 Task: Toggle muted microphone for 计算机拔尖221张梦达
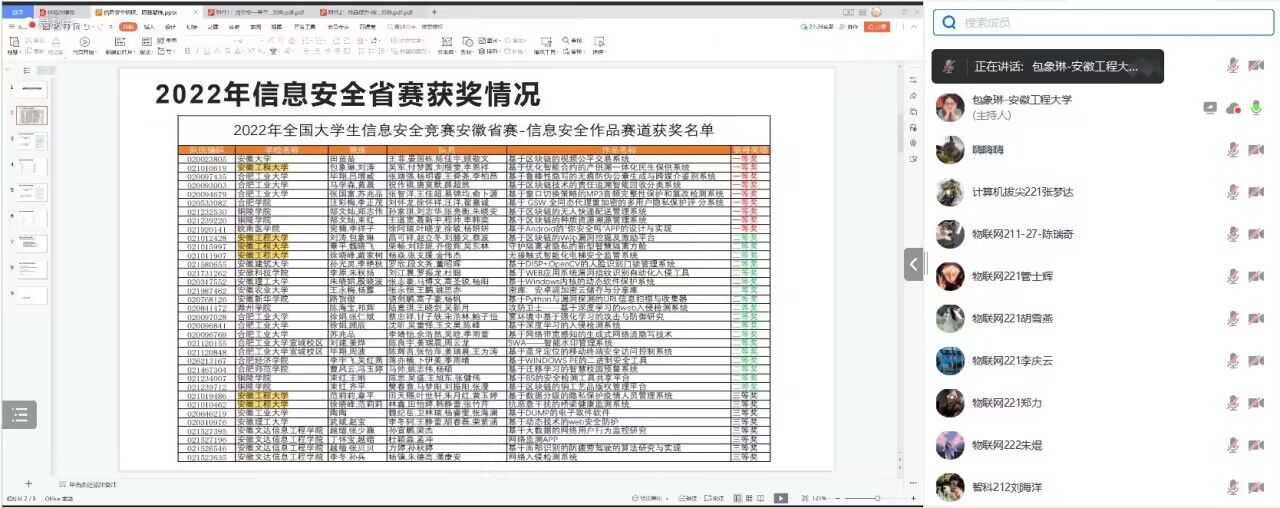click(1233, 192)
